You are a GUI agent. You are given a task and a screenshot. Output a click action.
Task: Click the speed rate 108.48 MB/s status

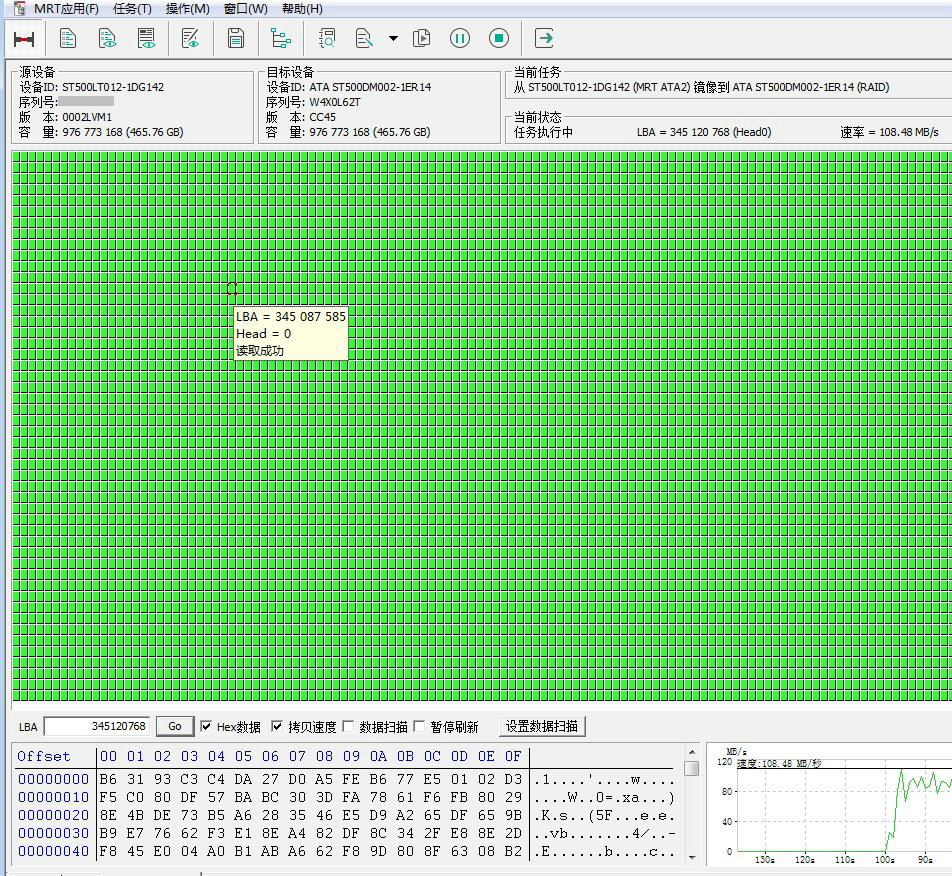[x=889, y=132]
